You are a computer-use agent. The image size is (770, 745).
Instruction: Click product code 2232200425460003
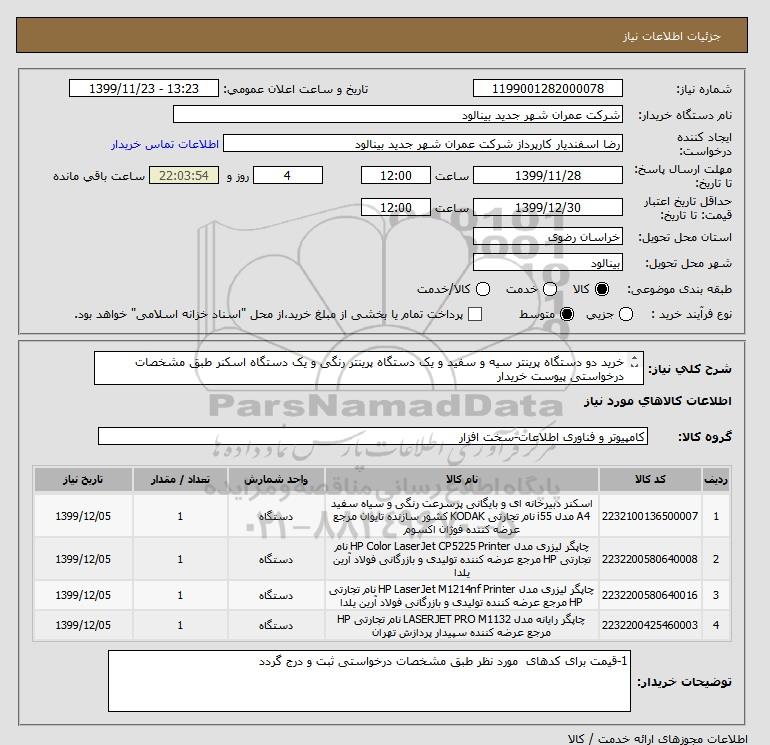pos(650,625)
